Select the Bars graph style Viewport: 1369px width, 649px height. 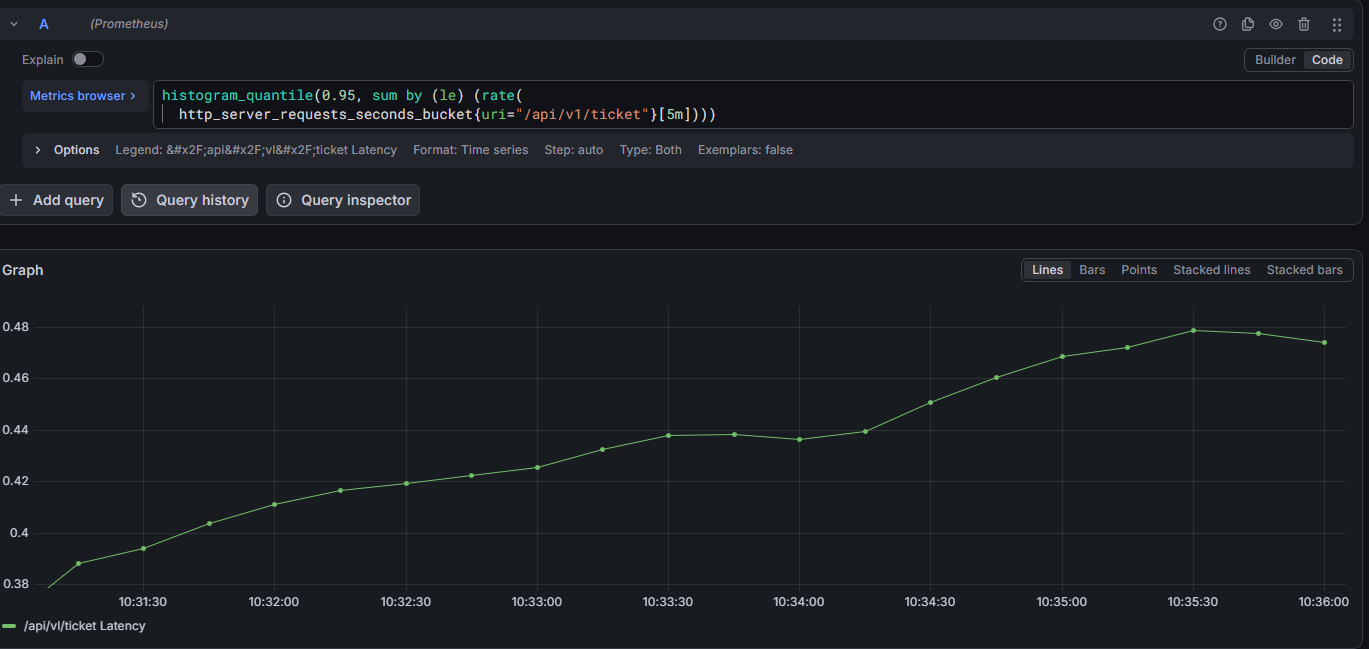(1092, 270)
